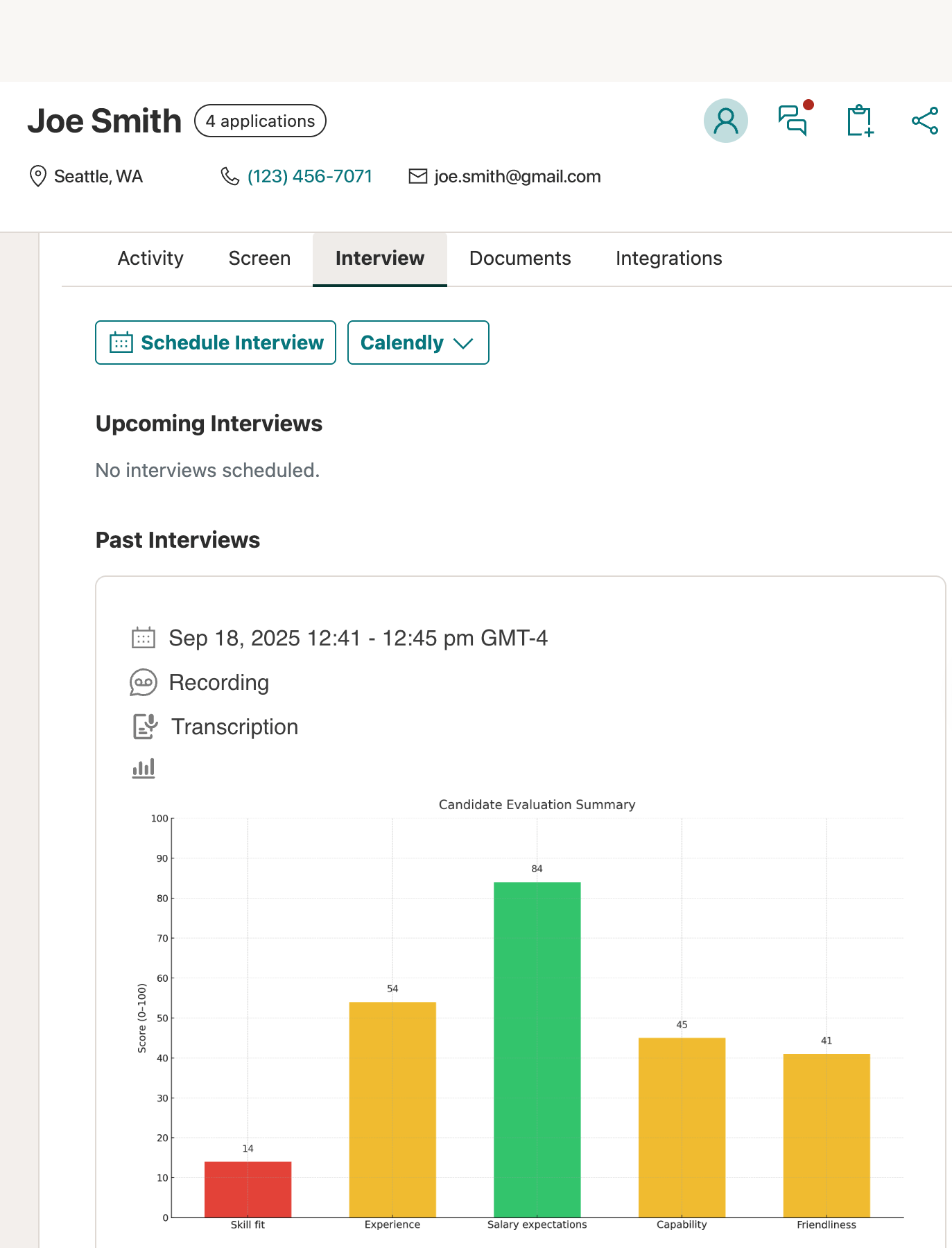Click the green Salary expectations bar

[537, 1048]
